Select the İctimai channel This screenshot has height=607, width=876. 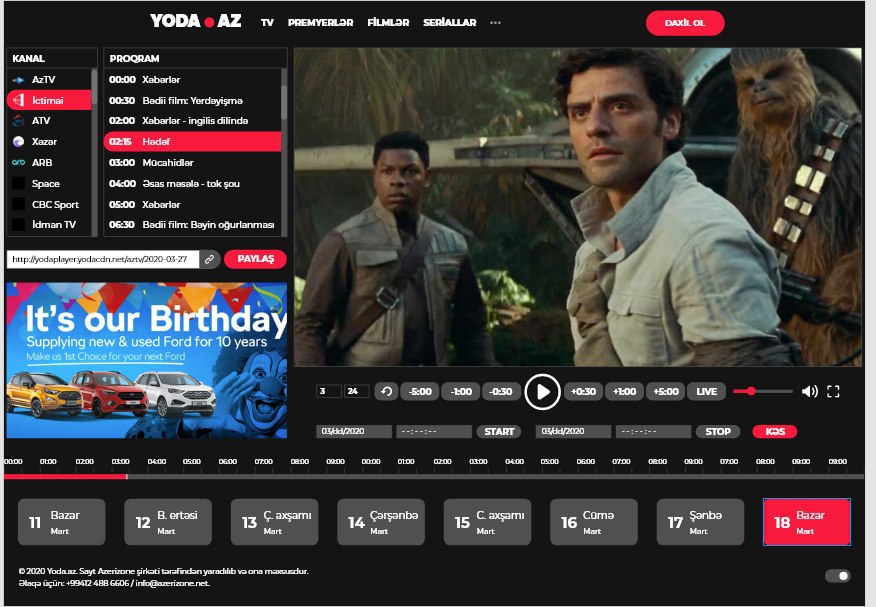[49, 101]
